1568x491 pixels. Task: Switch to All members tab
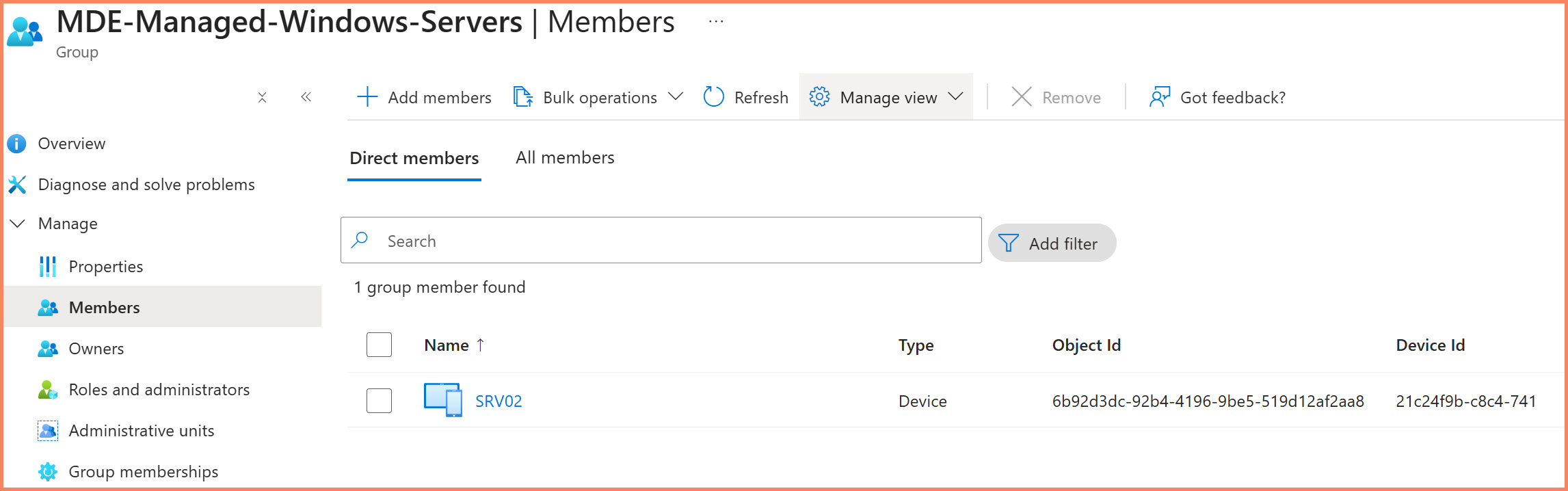565,158
